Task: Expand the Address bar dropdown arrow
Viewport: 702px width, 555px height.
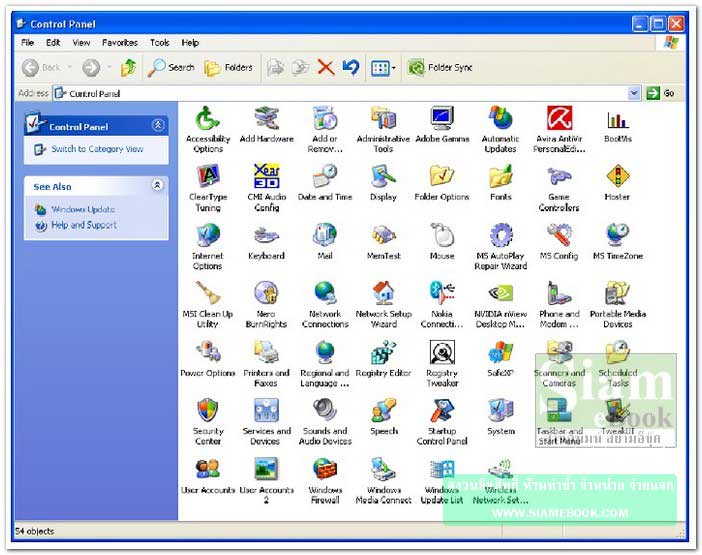Action: coord(634,93)
